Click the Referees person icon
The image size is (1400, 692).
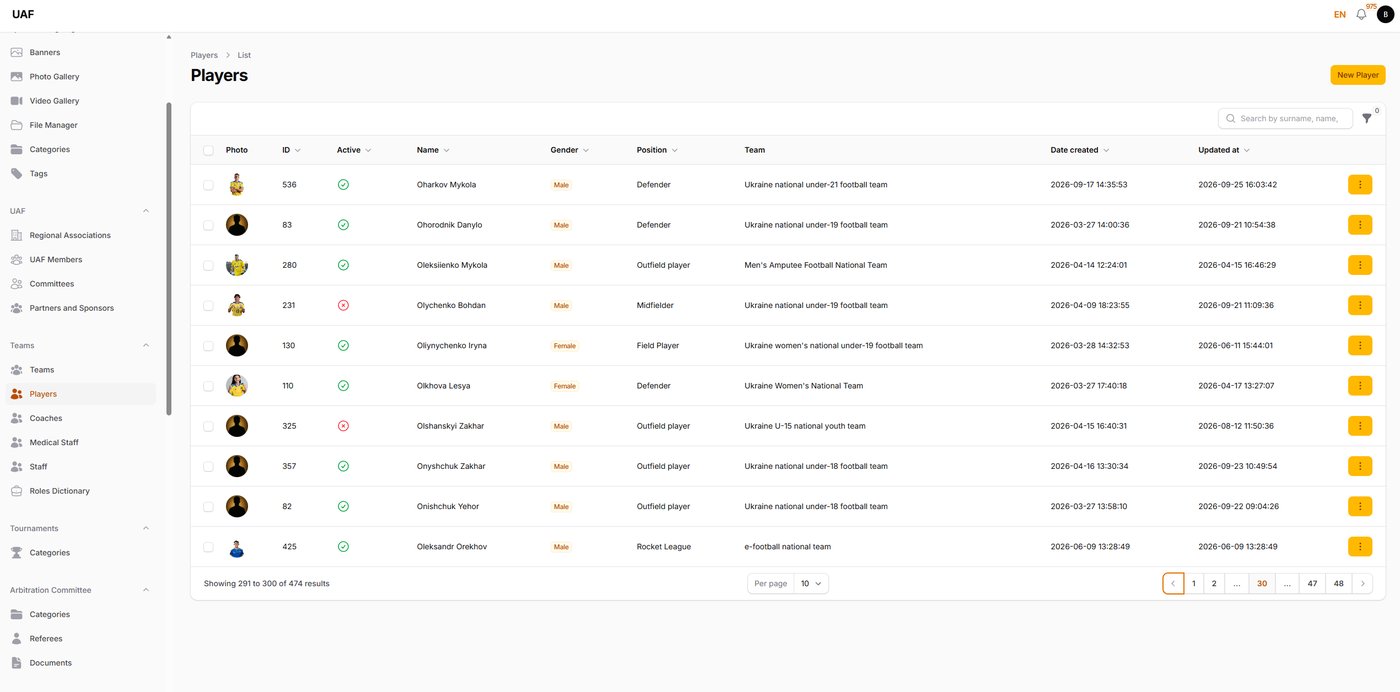pyautogui.click(x=16, y=638)
